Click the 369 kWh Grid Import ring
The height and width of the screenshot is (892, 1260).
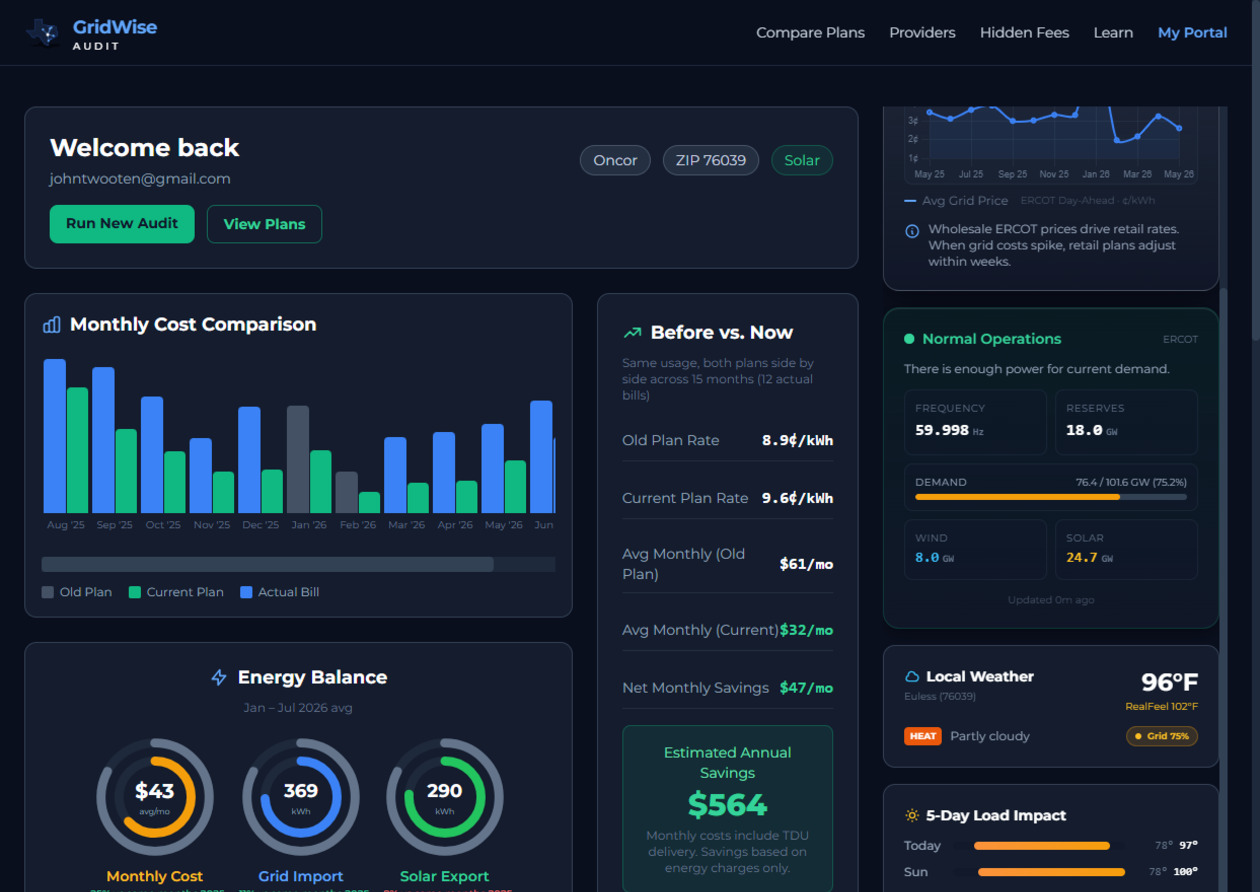point(301,797)
